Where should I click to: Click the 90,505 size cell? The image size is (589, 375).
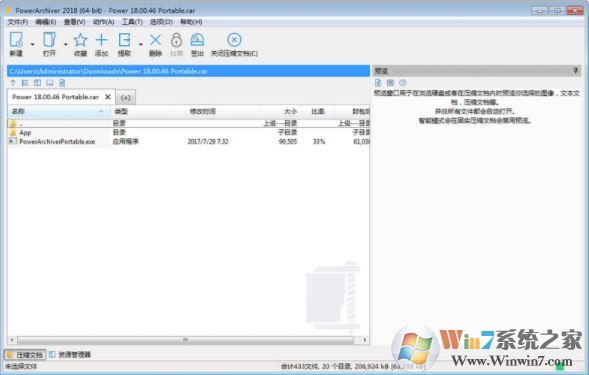tap(288, 142)
